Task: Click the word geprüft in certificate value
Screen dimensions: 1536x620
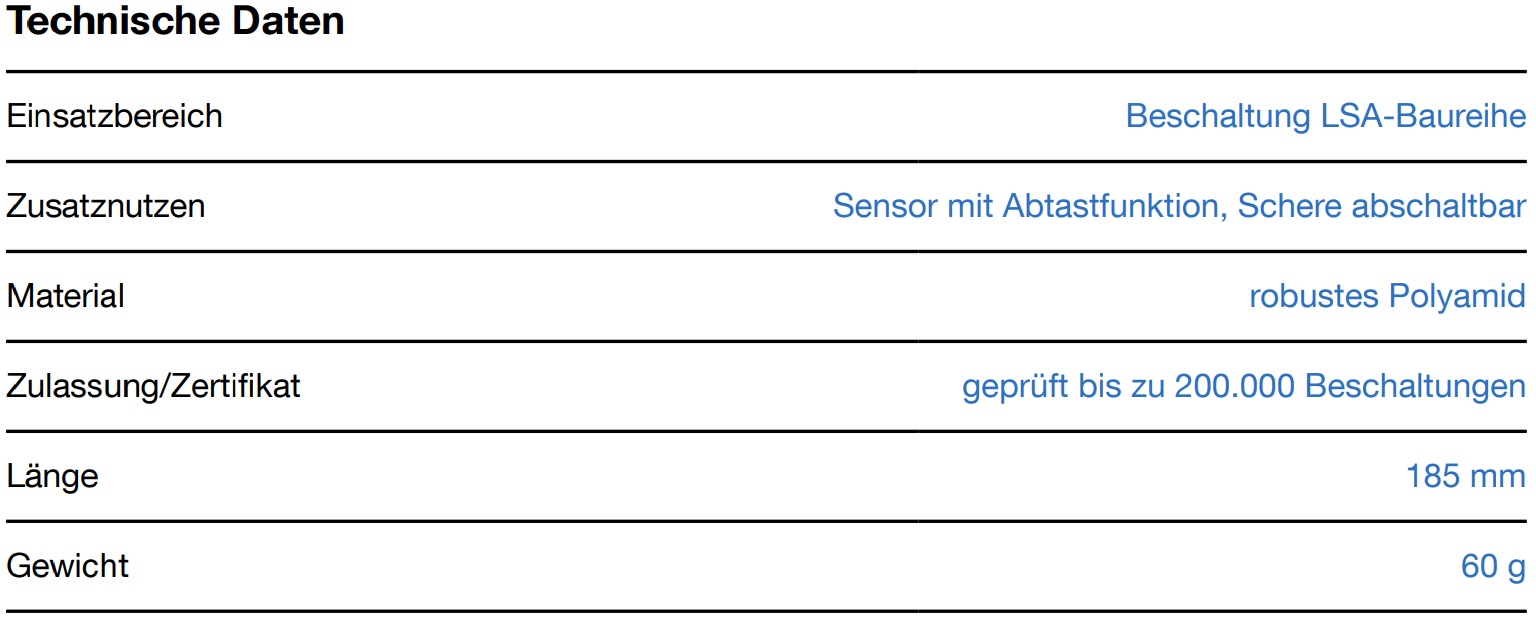Action: (x=1013, y=387)
